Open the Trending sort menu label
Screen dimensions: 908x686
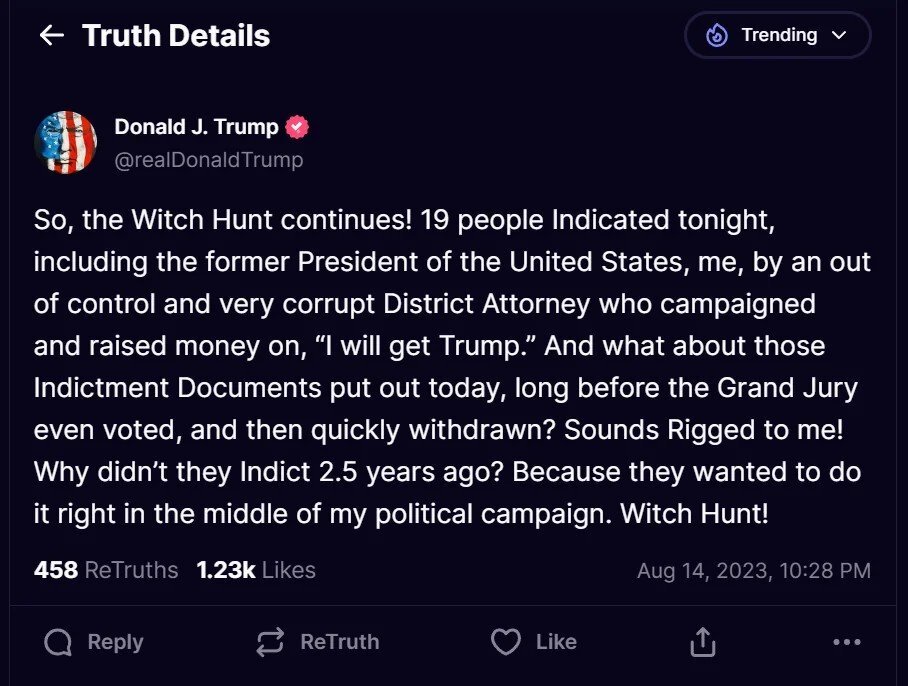pyautogui.click(x=779, y=36)
